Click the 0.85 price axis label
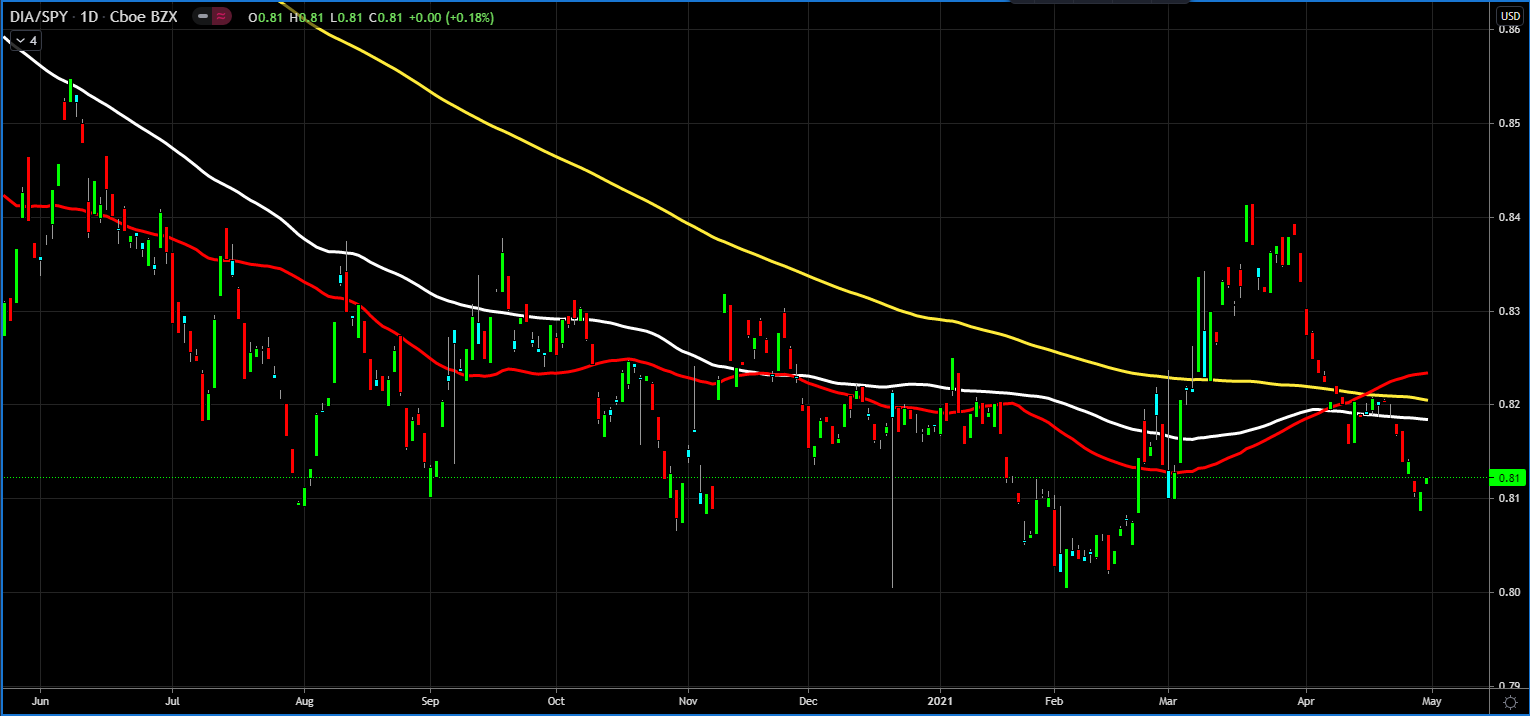The height and width of the screenshot is (716, 1530). click(1510, 124)
